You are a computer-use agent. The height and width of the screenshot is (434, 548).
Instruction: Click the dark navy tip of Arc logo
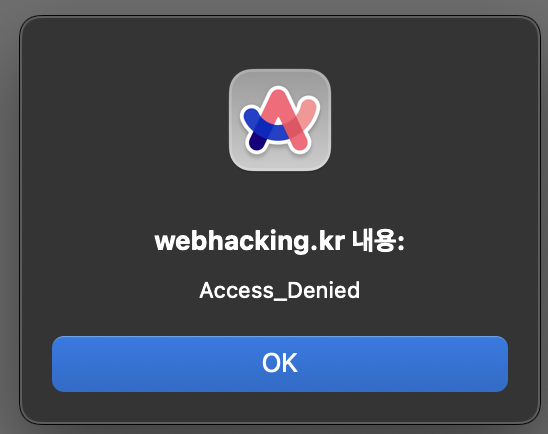pyautogui.click(x=256, y=142)
